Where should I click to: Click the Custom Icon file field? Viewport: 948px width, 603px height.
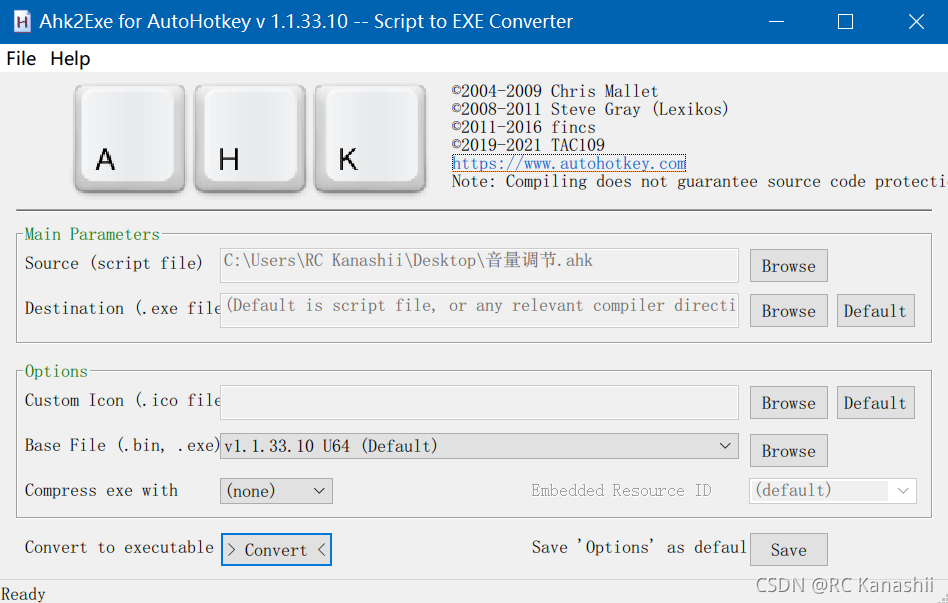click(x=479, y=402)
